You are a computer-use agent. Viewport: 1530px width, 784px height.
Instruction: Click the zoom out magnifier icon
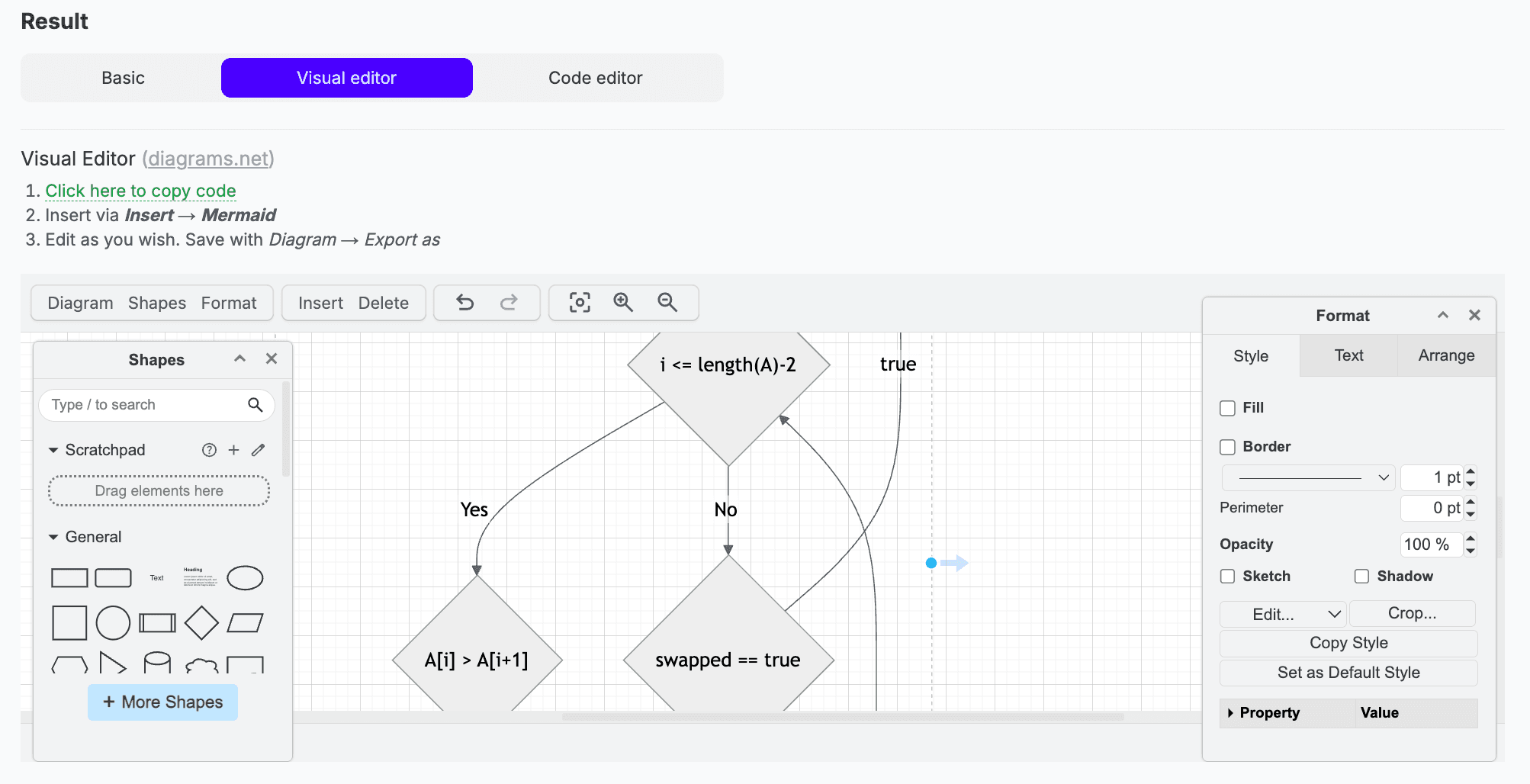click(667, 303)
